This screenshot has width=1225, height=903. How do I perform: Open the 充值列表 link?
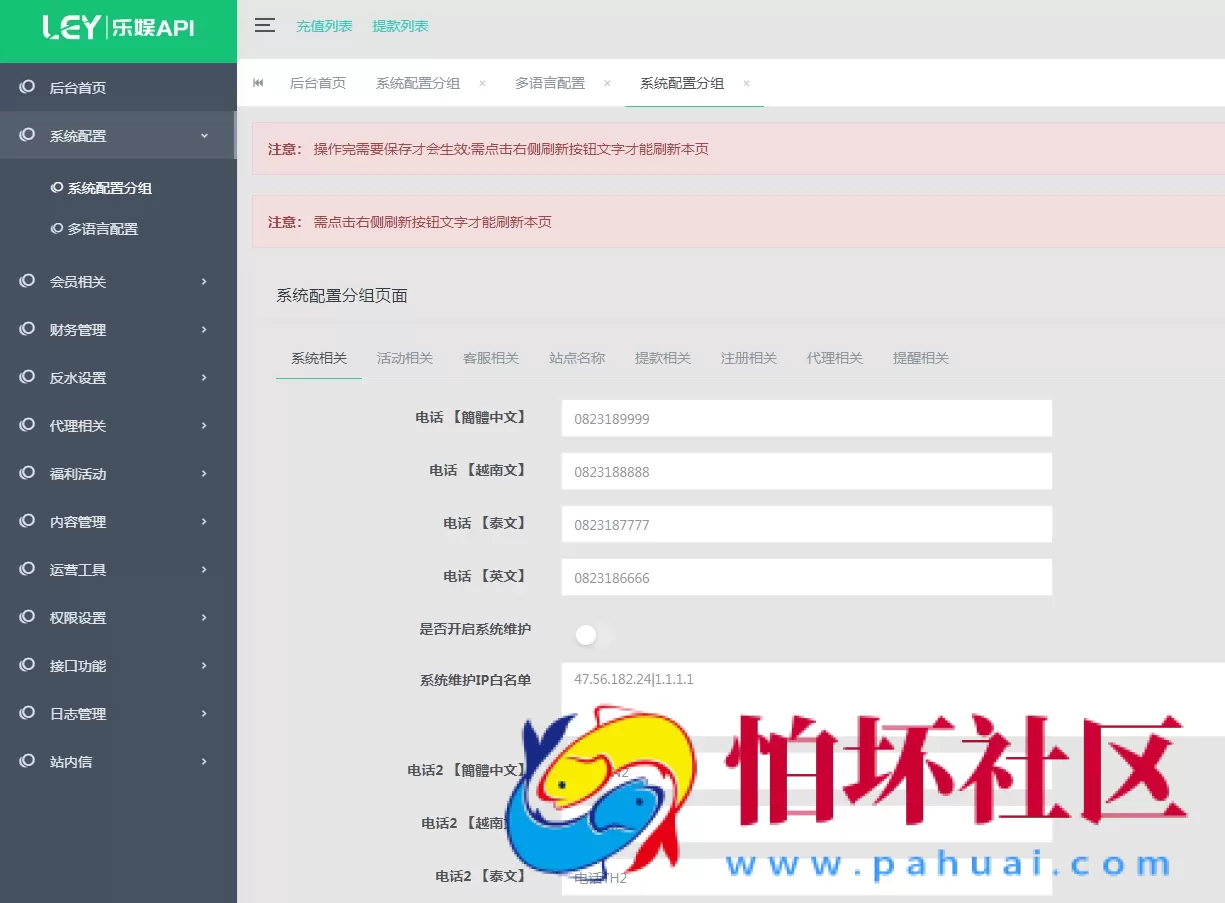pos(324,26)
